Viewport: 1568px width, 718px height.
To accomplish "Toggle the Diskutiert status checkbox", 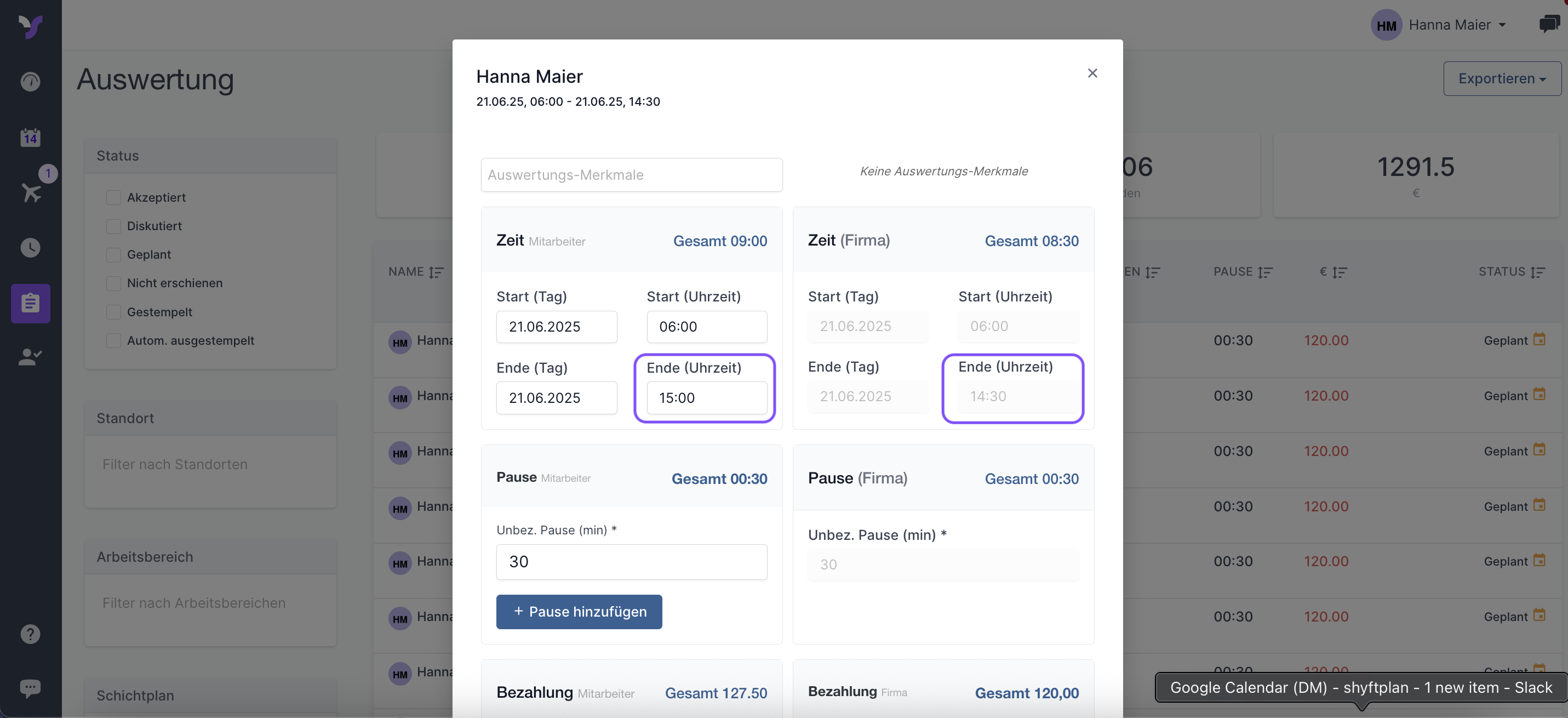I will [x=113, y=226].
